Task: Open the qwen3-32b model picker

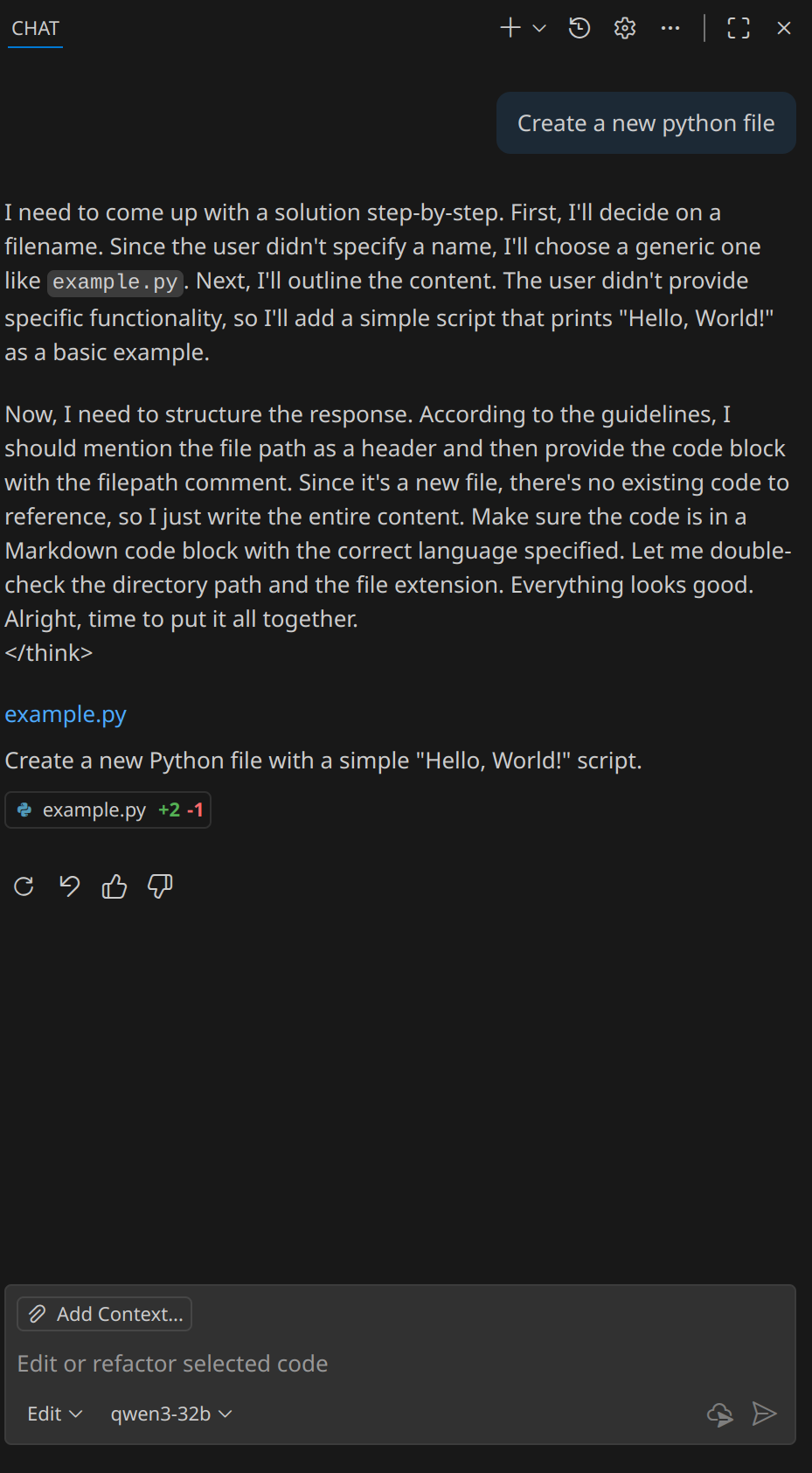Action: [x=171, y=1414]
